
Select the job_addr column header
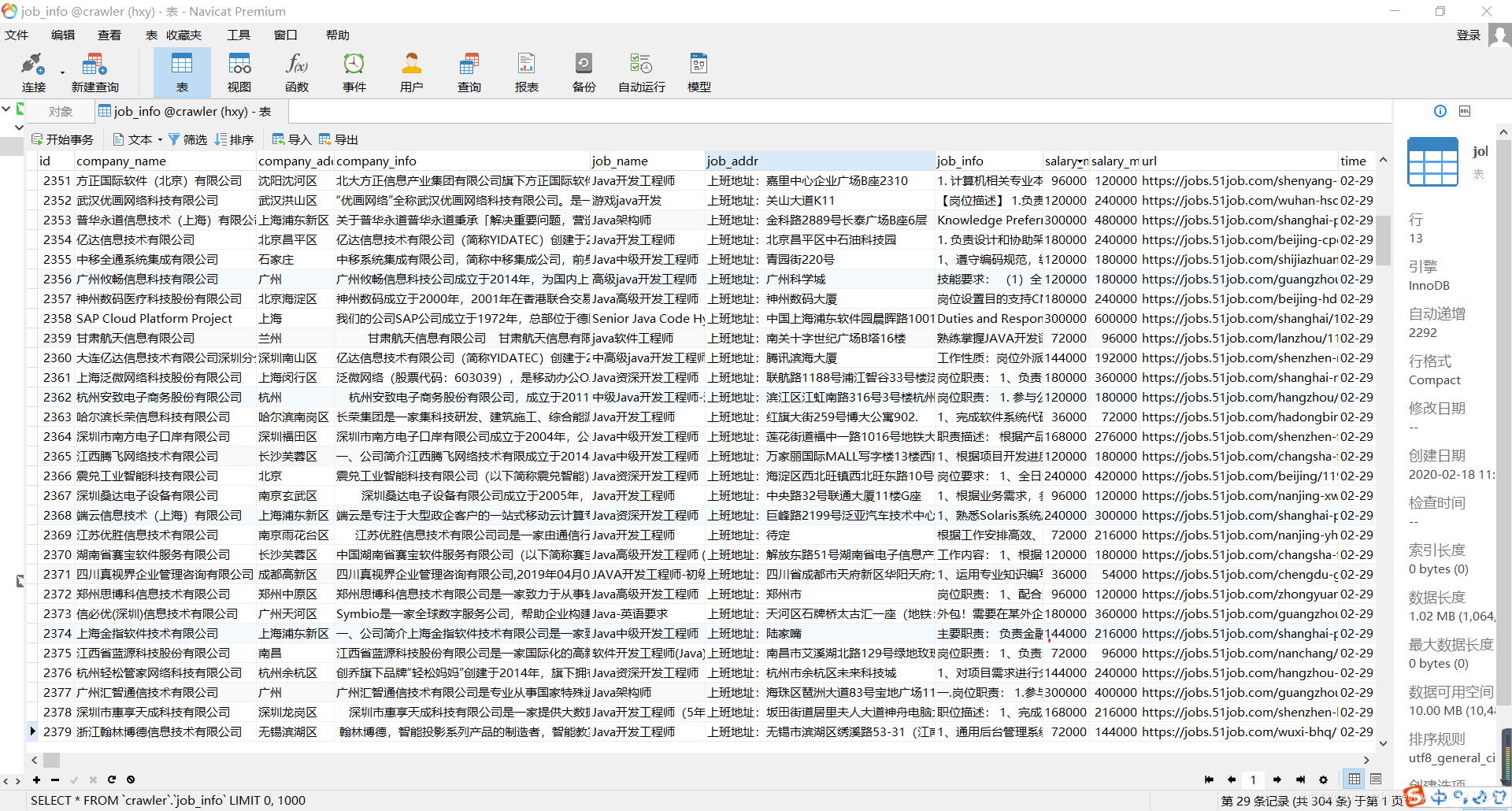[820, 161]
